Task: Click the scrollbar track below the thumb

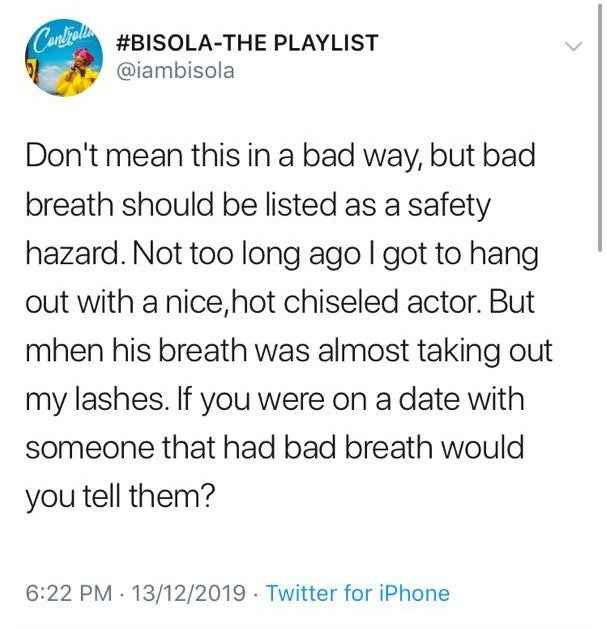Action: click(600, 440)
